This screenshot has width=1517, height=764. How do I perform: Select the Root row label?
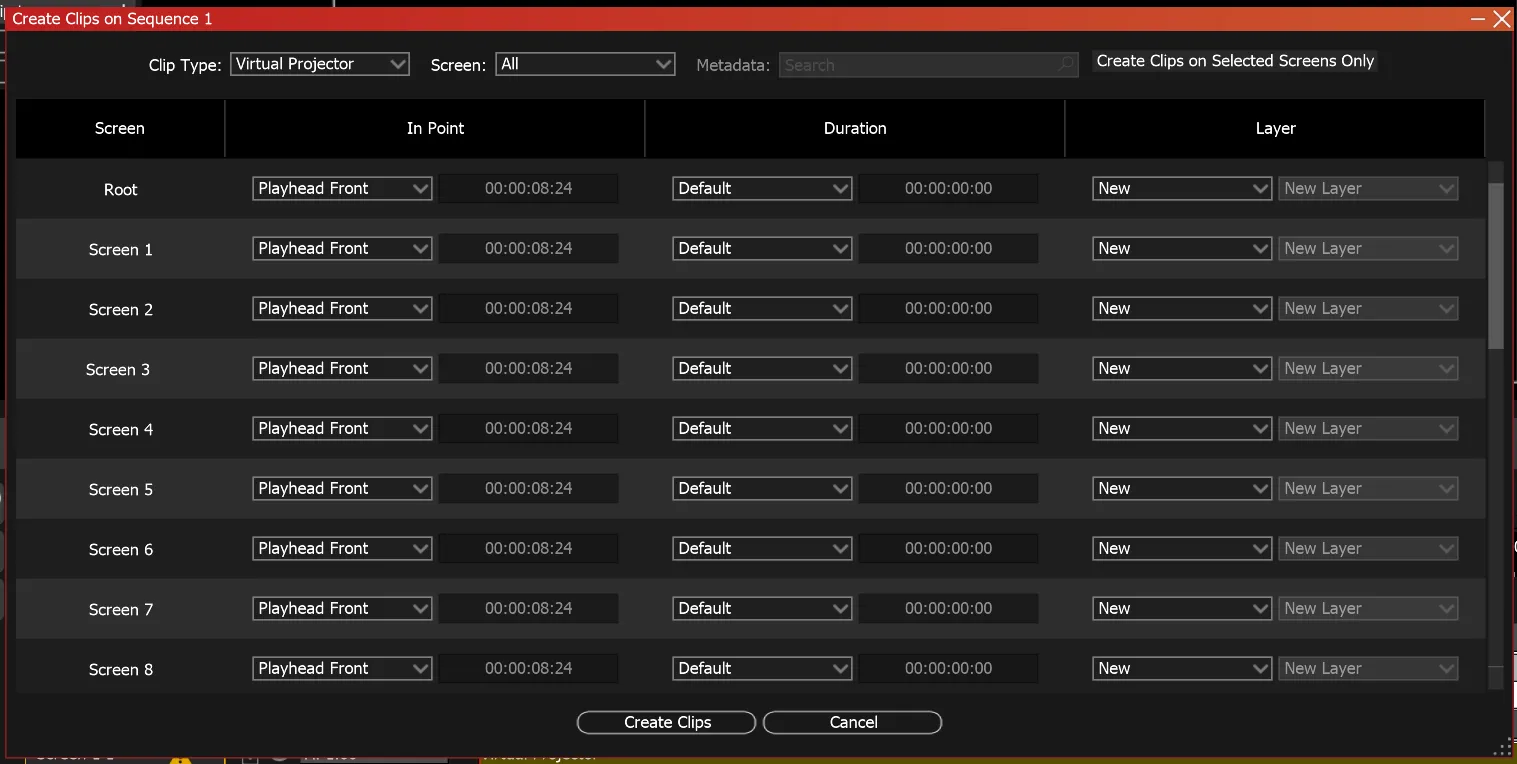[x=121, y=189]
